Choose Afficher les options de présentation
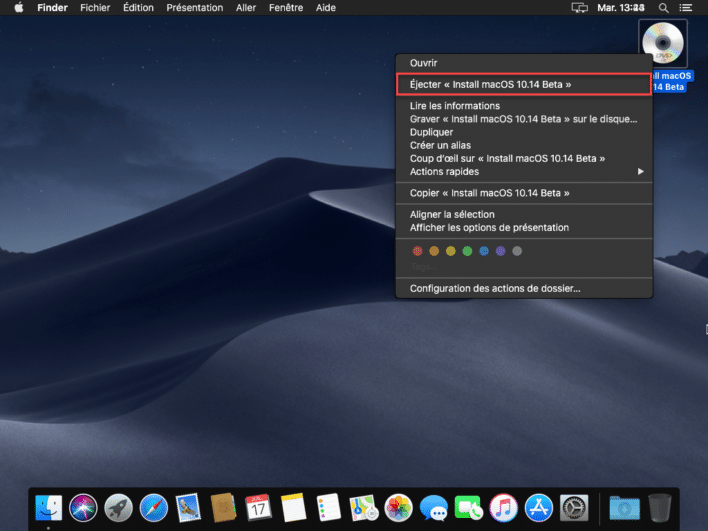The width and height of the screenshot is (708, 531). [x=524, y=227]
